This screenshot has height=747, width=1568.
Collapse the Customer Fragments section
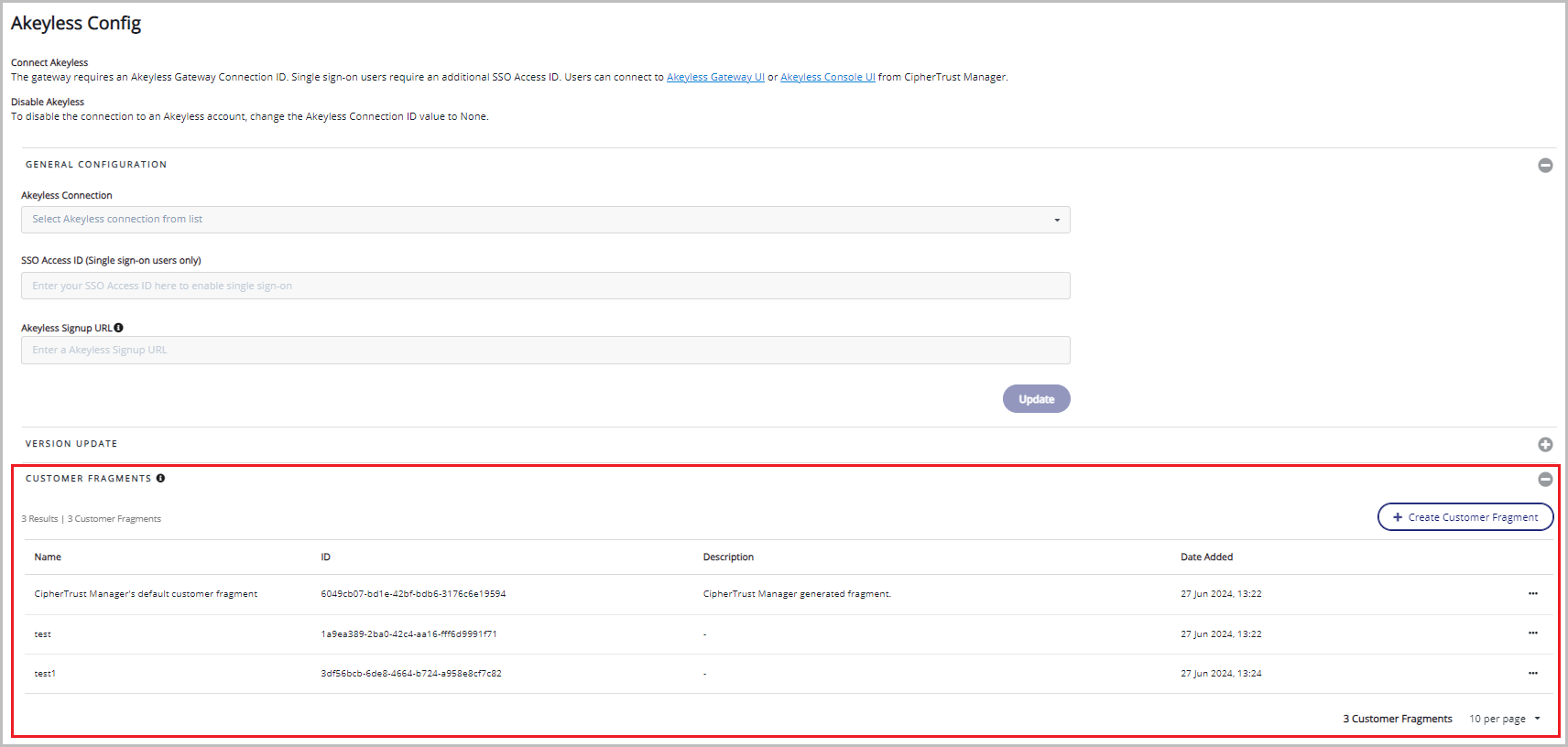tap(1545, 479)
